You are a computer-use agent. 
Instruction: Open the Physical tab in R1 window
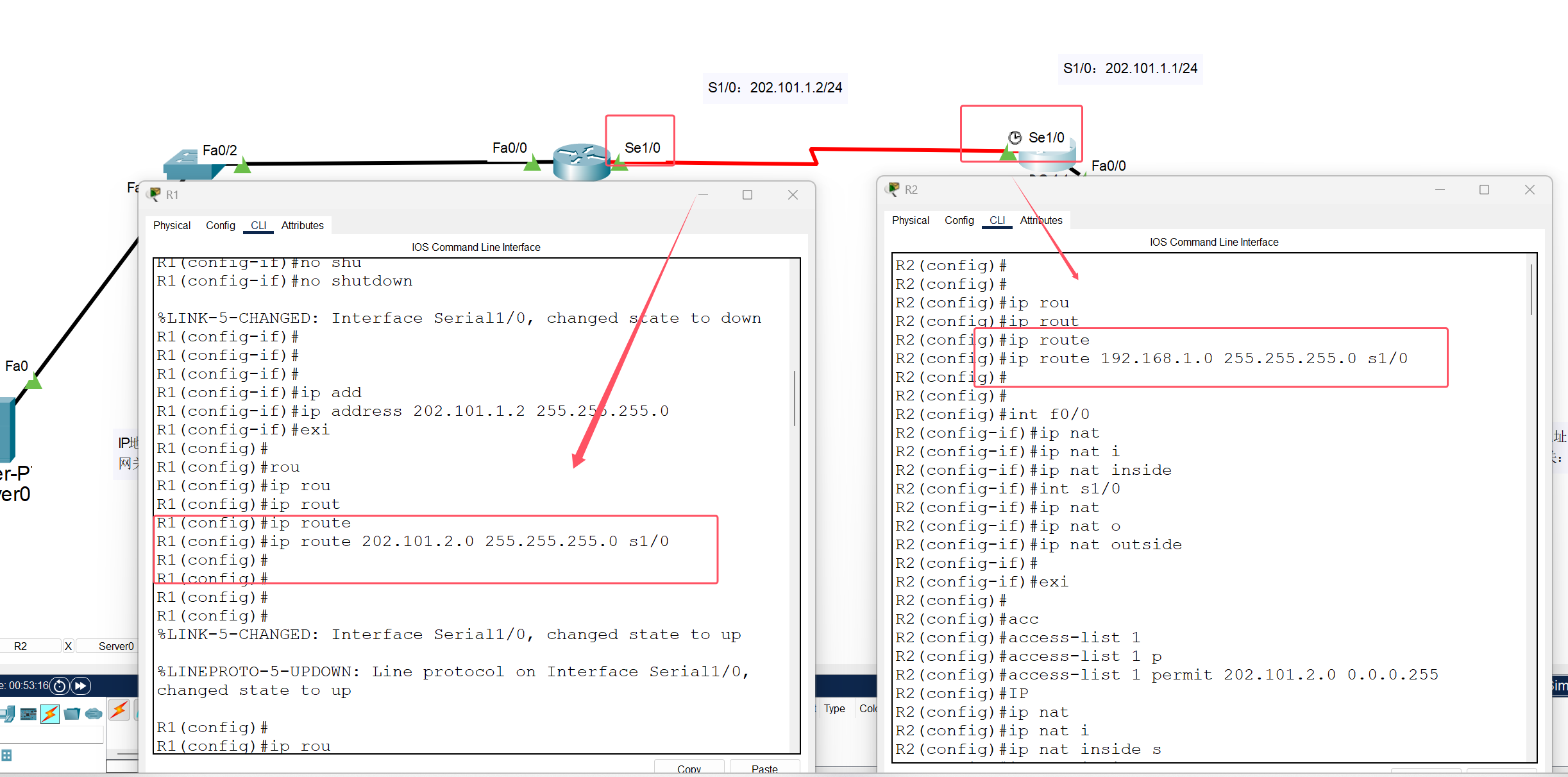click(x=172, y=225)
